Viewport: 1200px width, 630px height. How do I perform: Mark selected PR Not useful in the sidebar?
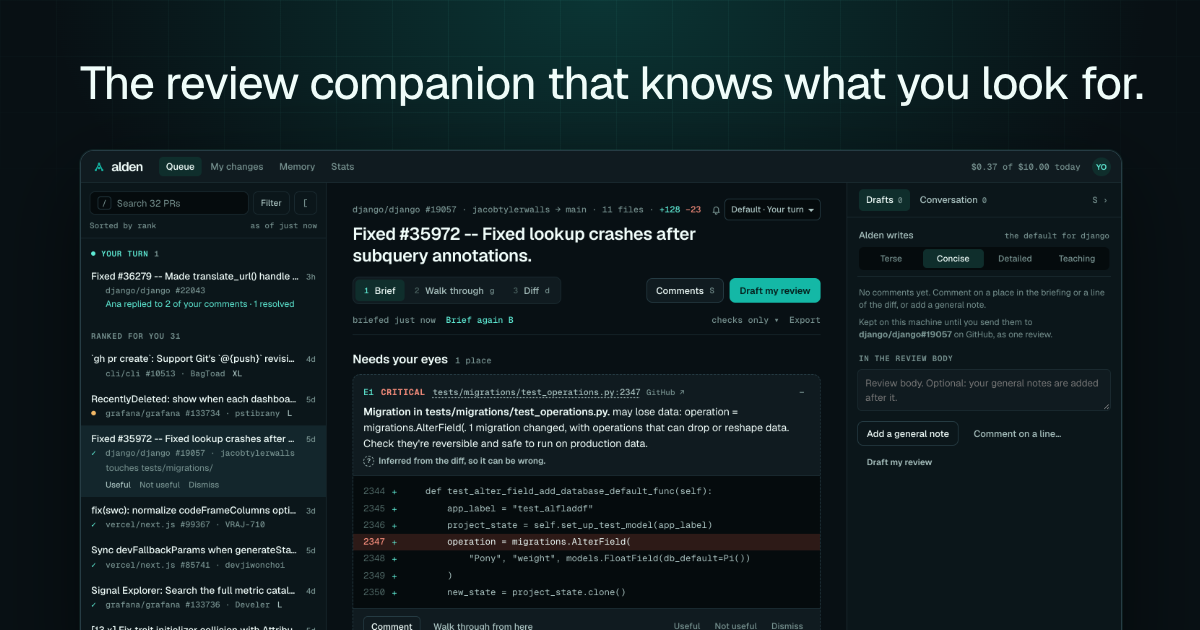160,485
